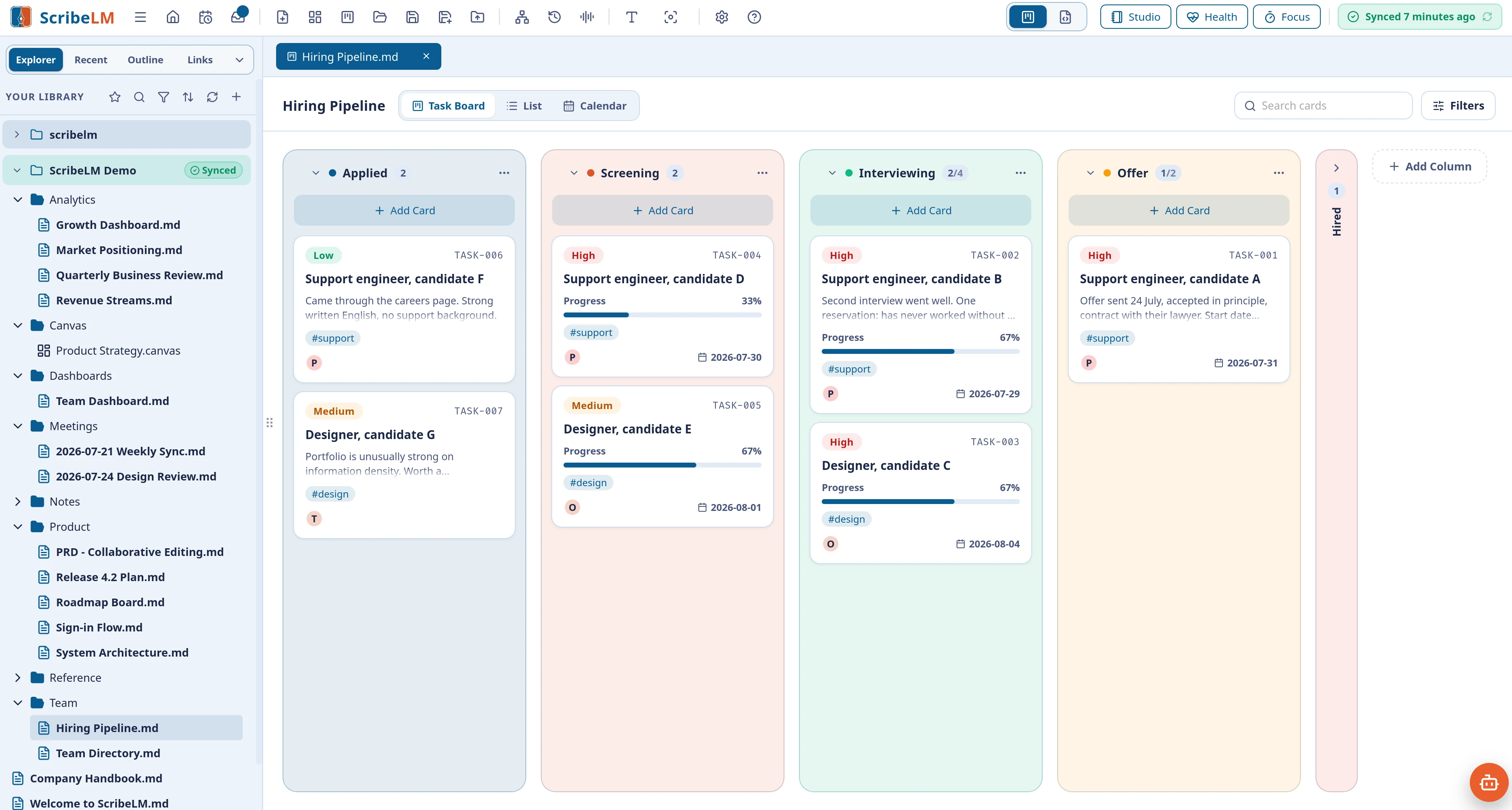The image size is (1512, 810).
Task: Click the audio waveform icon
Action: [587, 17]
